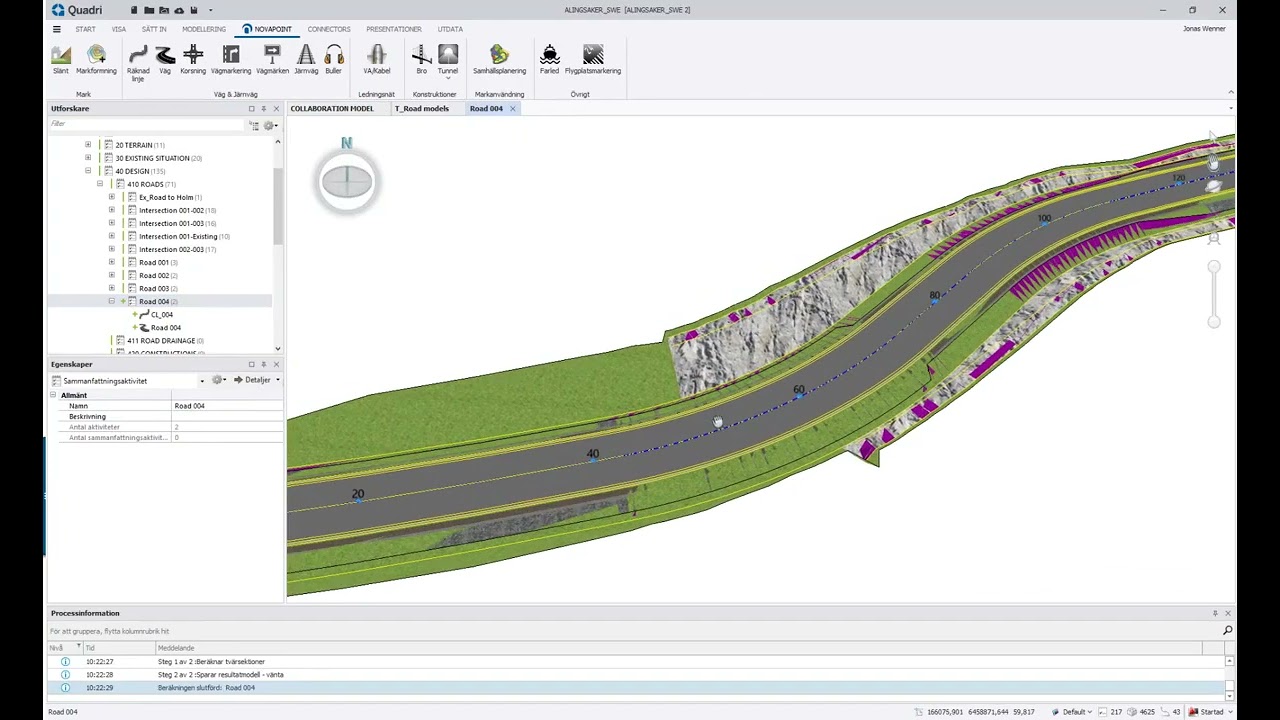This screenshot has width=1280, height=720.
Task: Switch to COLLABORATION MODEL view tab
Action: (332, 108)
